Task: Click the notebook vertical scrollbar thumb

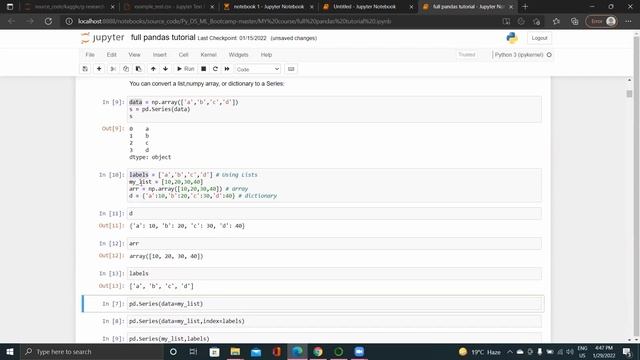Action: coord(629,93)
